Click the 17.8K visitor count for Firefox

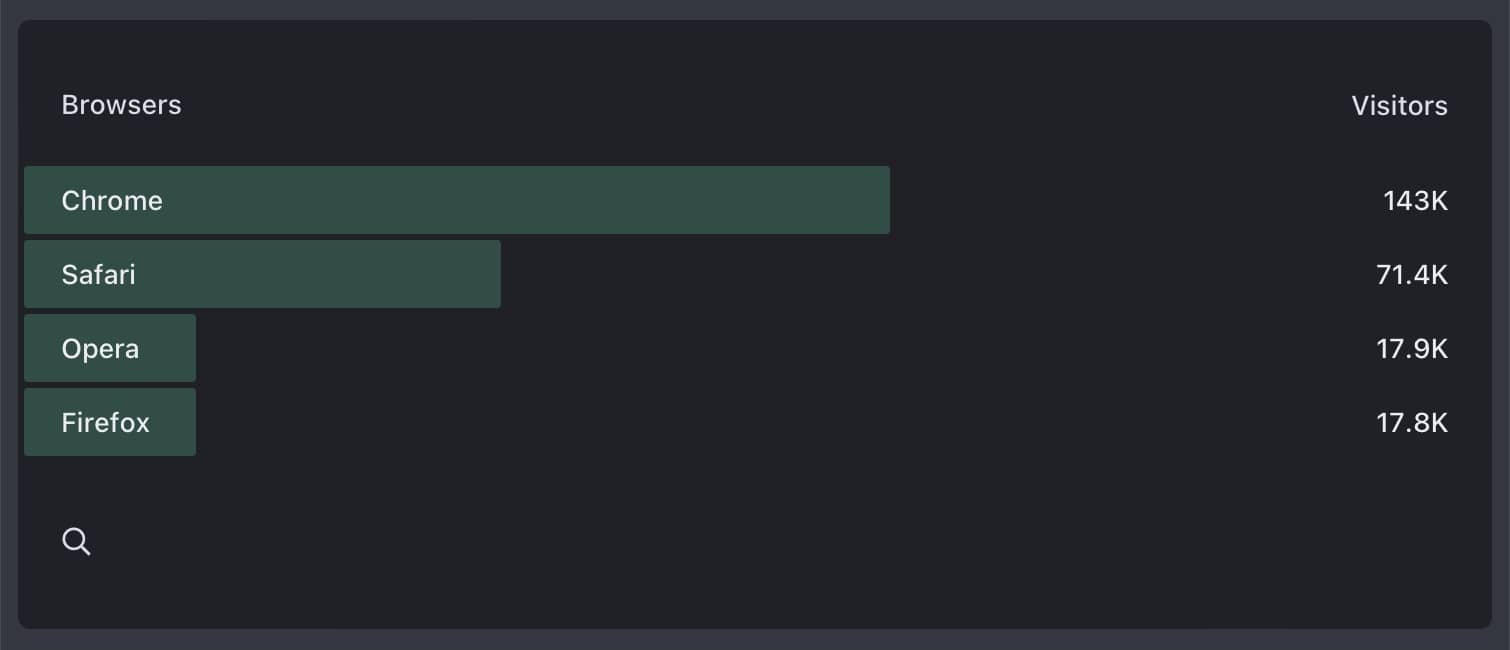pos(1414,422)
